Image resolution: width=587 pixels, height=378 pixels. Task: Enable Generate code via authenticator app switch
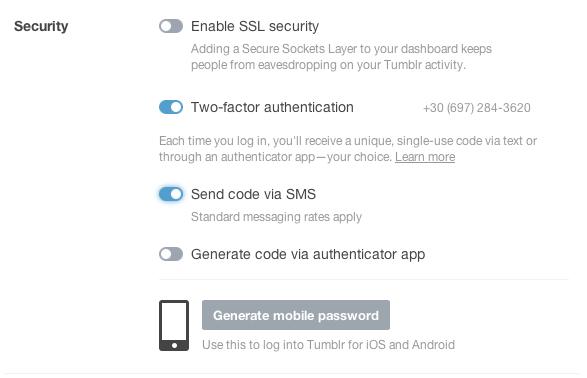171,254
